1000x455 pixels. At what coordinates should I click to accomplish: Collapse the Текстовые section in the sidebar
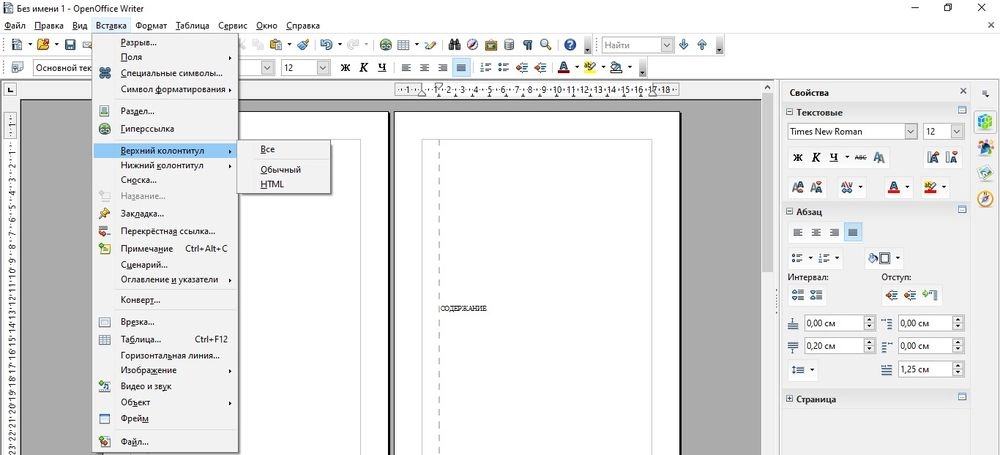[x=790, y=112]
